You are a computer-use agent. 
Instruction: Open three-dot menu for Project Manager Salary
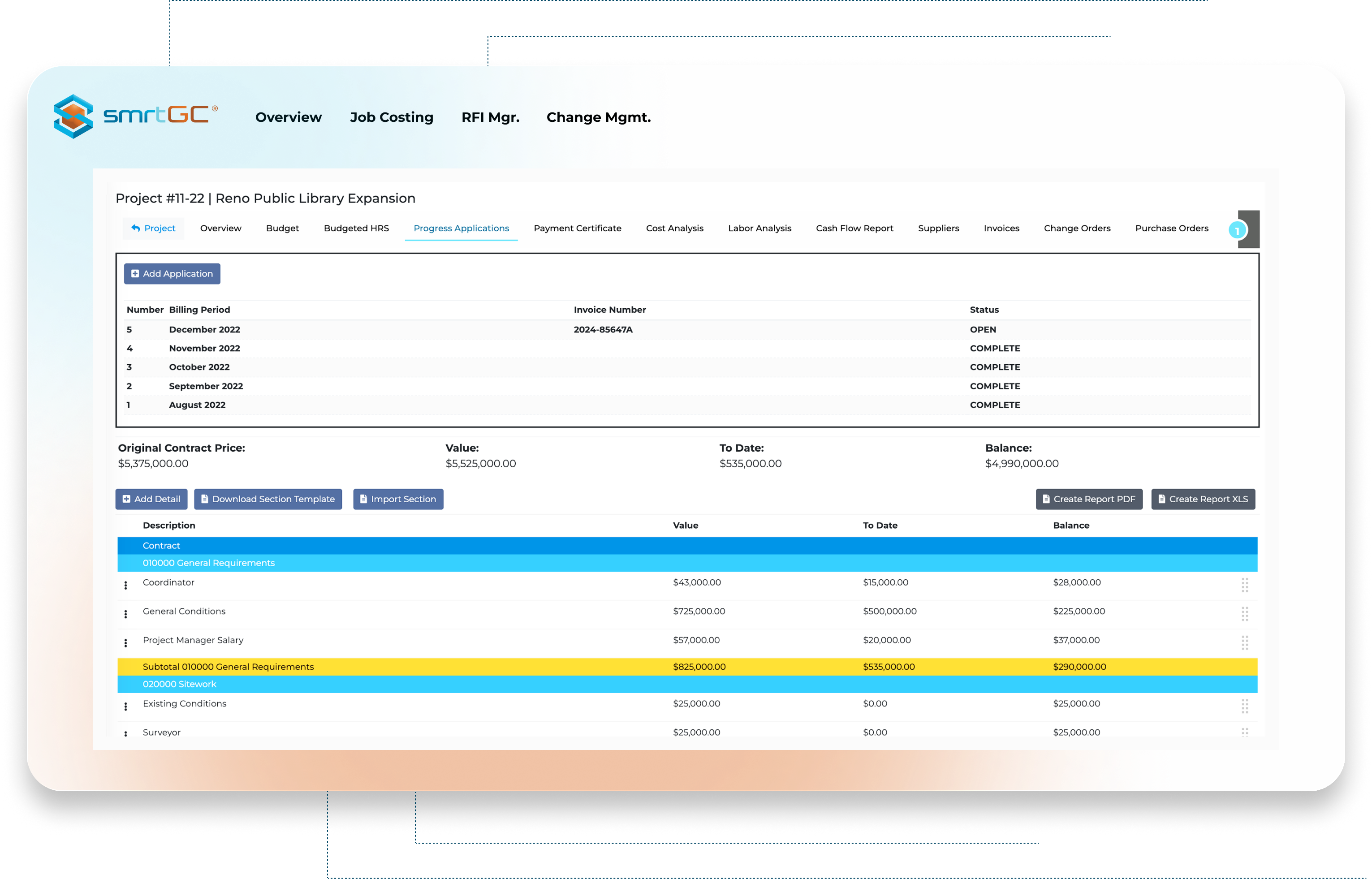click(125, 643)
